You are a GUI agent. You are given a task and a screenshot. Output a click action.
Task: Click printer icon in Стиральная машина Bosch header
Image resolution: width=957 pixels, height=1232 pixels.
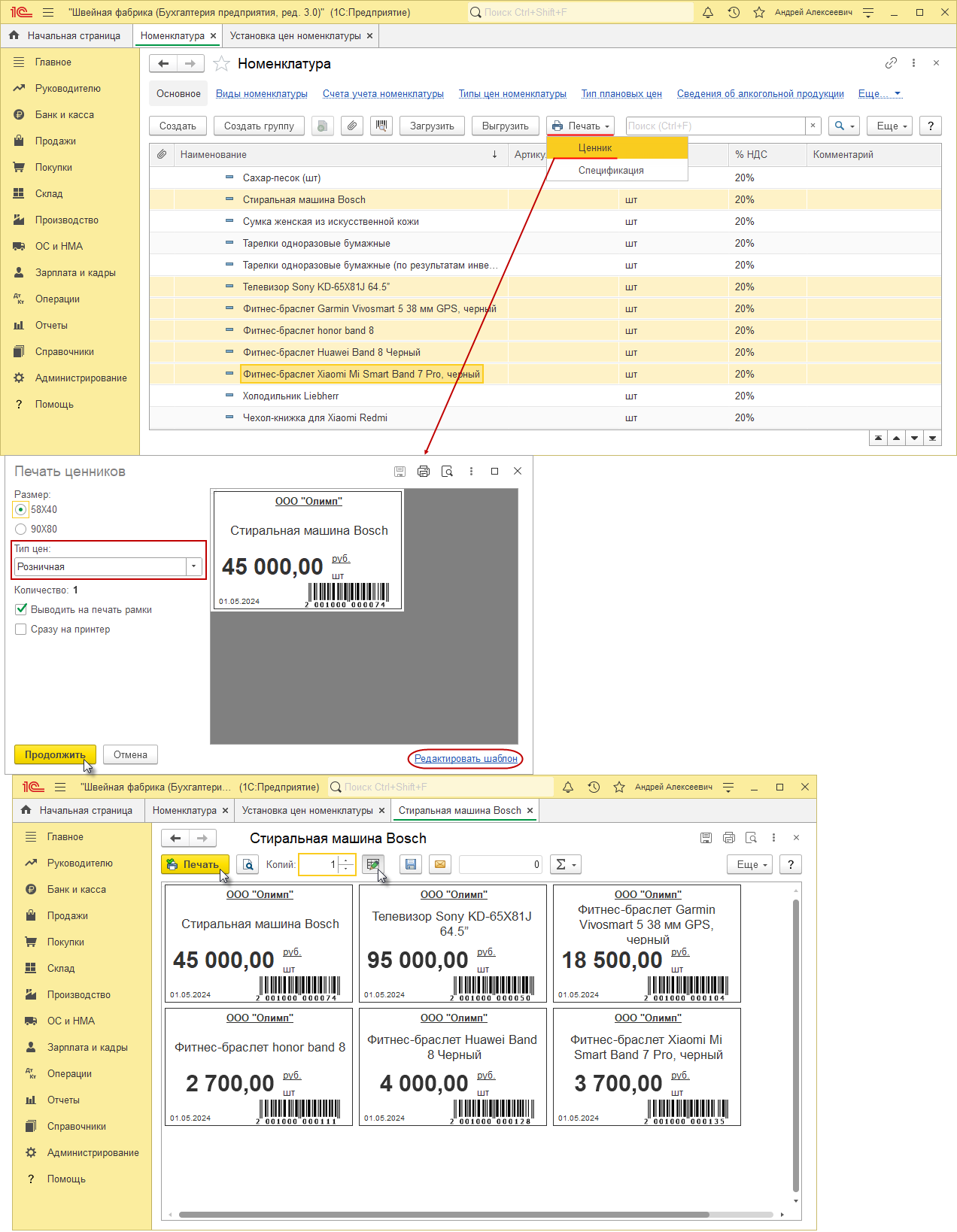728,838
